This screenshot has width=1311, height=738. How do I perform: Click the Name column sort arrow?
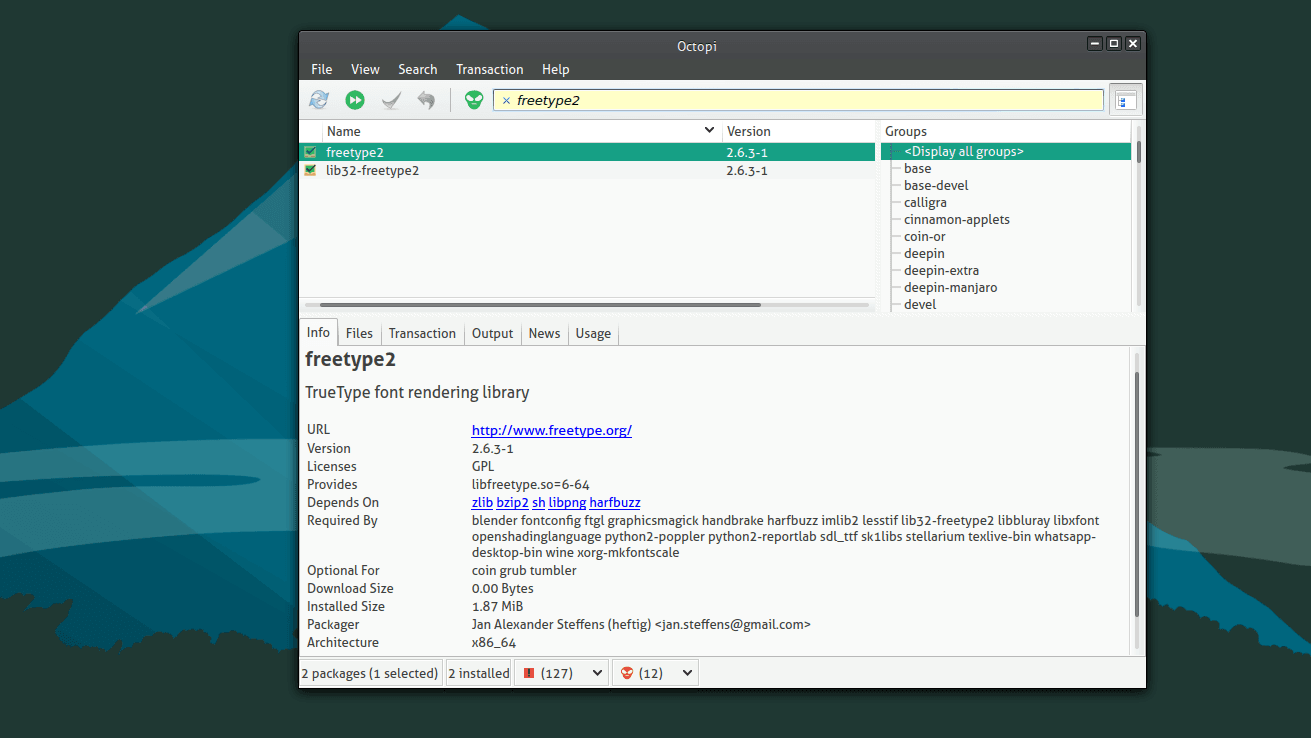tap(709, 131)
